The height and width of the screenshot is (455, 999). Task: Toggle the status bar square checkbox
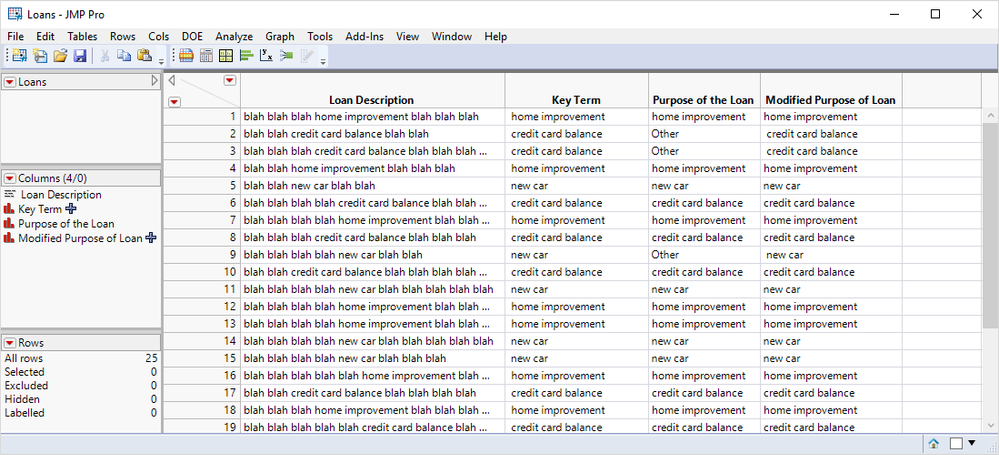pos(956,443)
